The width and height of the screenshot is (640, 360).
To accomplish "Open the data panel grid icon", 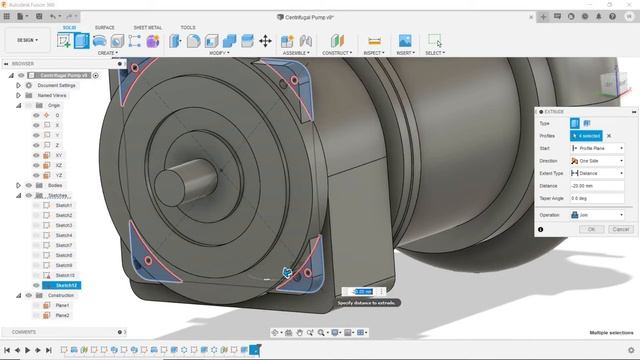I will click(x=7, y=16).
